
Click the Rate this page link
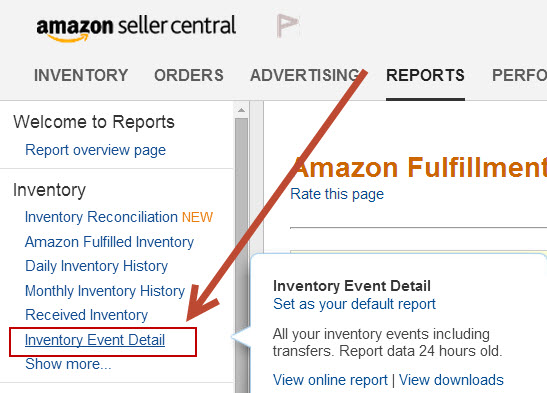click(x=337, y=194)
